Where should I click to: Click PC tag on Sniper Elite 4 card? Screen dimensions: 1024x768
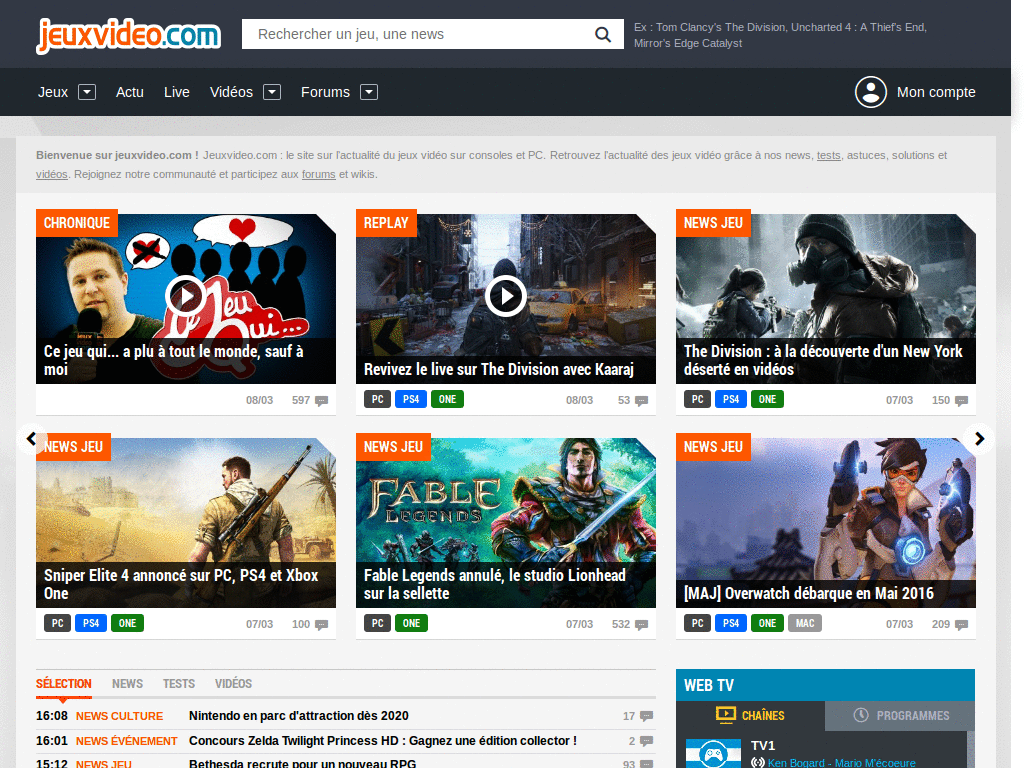(x=57, y=623)
